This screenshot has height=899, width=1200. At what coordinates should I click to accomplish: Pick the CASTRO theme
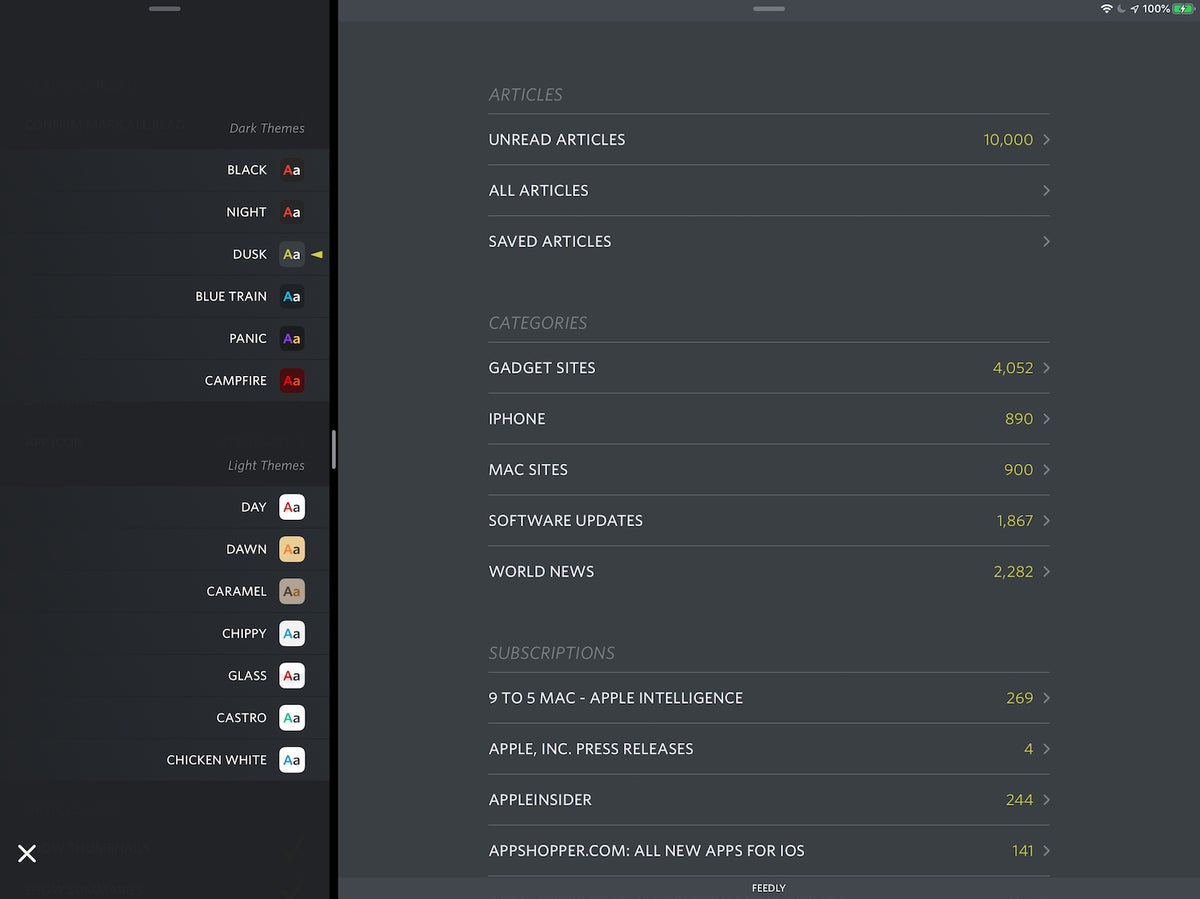coord(164,718)
